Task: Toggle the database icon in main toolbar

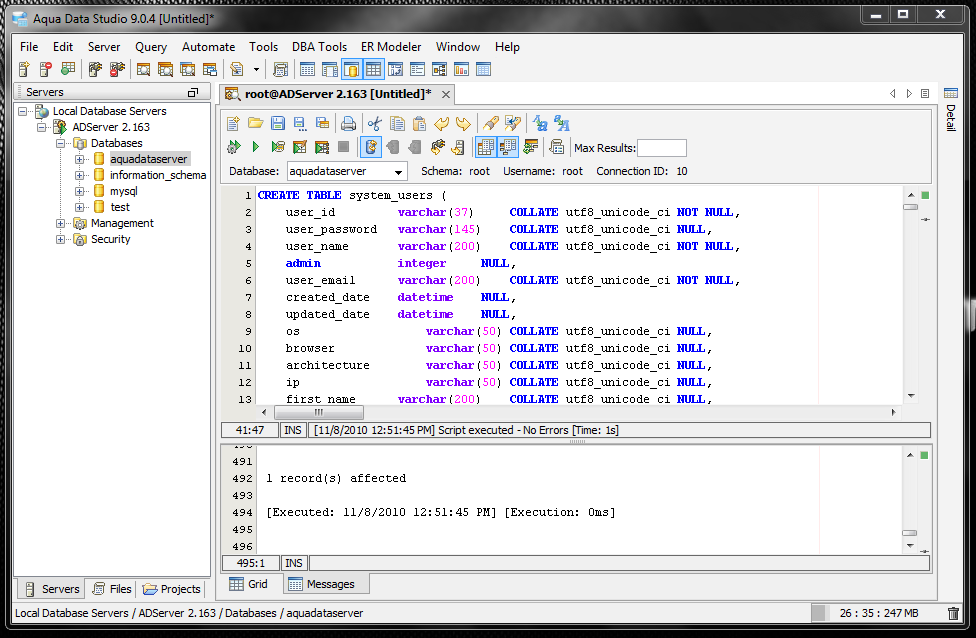Action: point(351,70)
